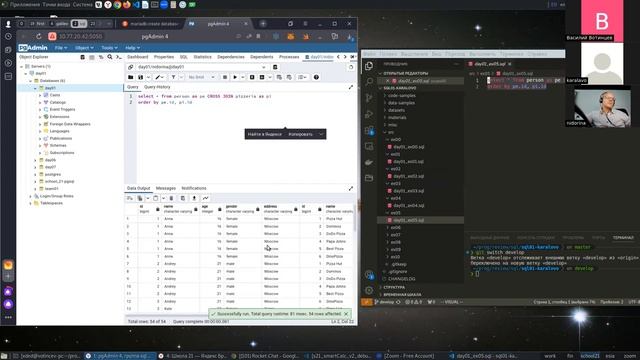The width and height of the screenshot is (640, 360).
Task: Click Копировать in selection popup
Action: click(300, 134)
